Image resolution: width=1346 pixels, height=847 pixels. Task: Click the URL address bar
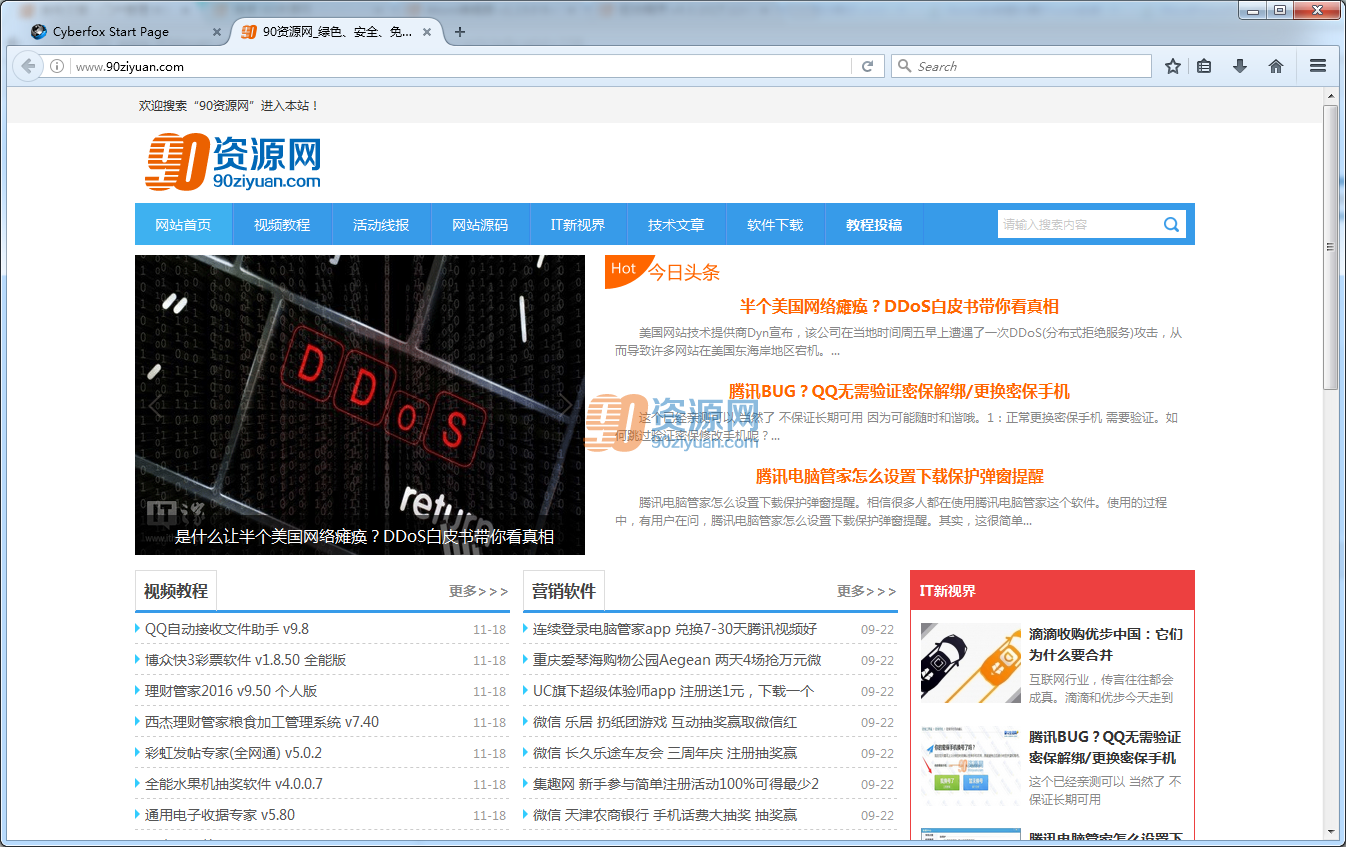pyautogui.click(x=460, y=66)
